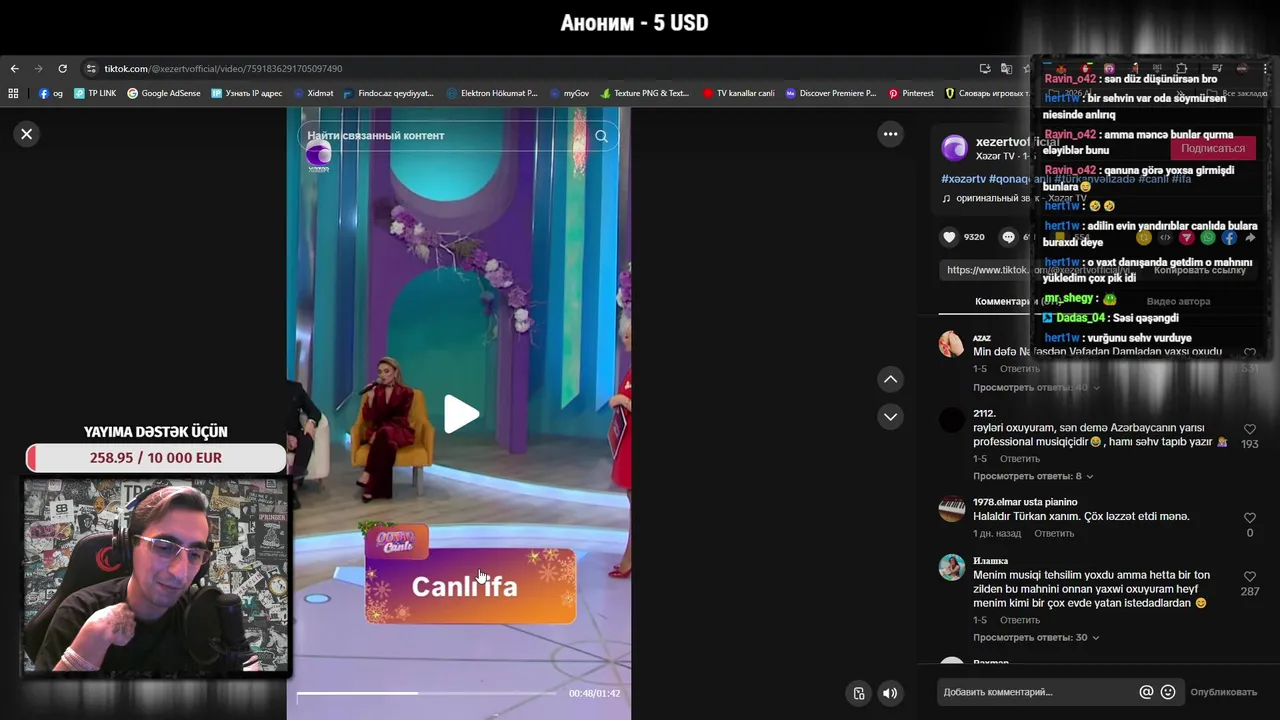Open the 'TP LINK' bookmark
1280x720 pixels.
(x=95, y=93)
